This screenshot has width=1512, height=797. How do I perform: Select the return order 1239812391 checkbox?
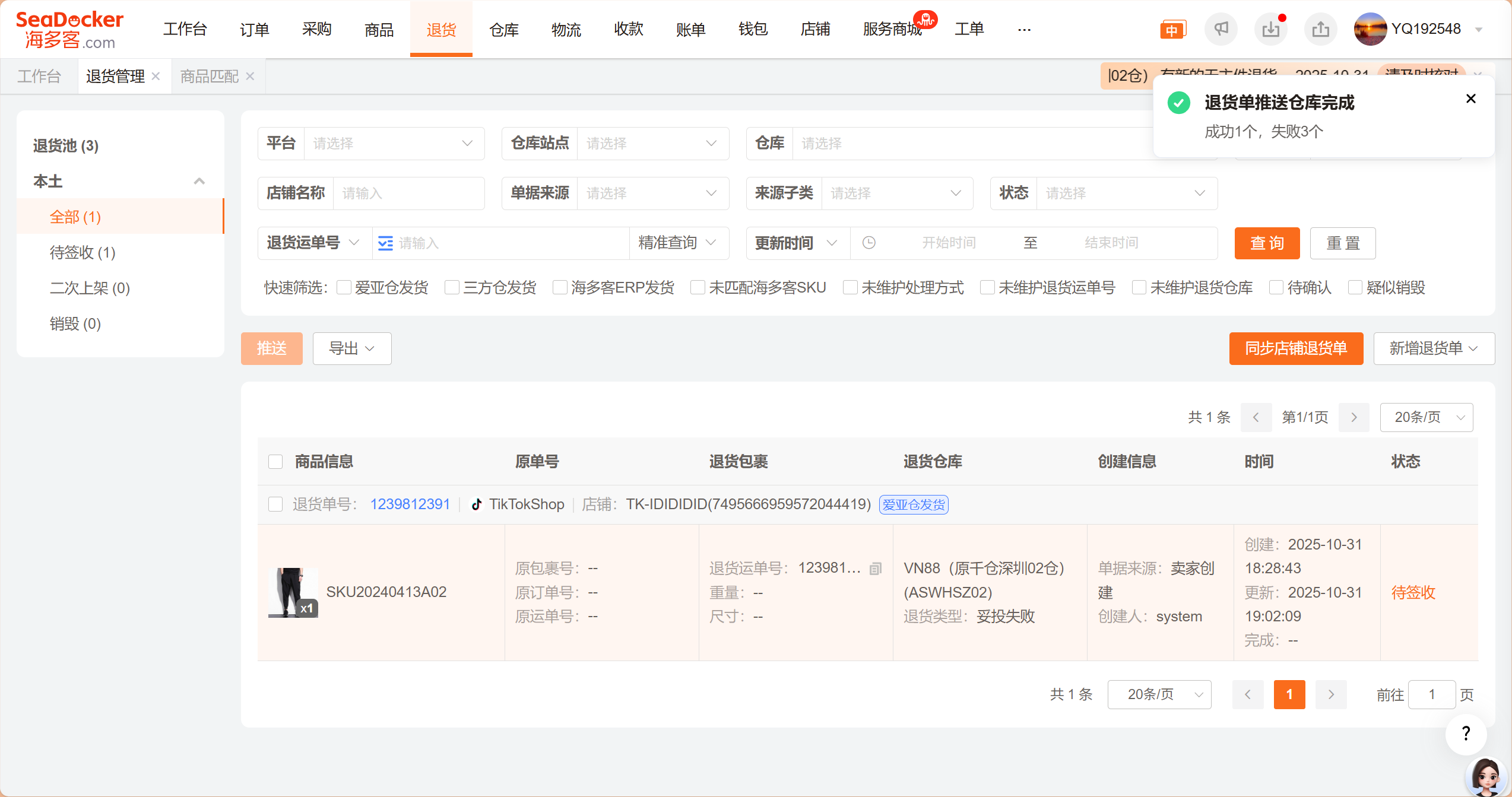275,504
